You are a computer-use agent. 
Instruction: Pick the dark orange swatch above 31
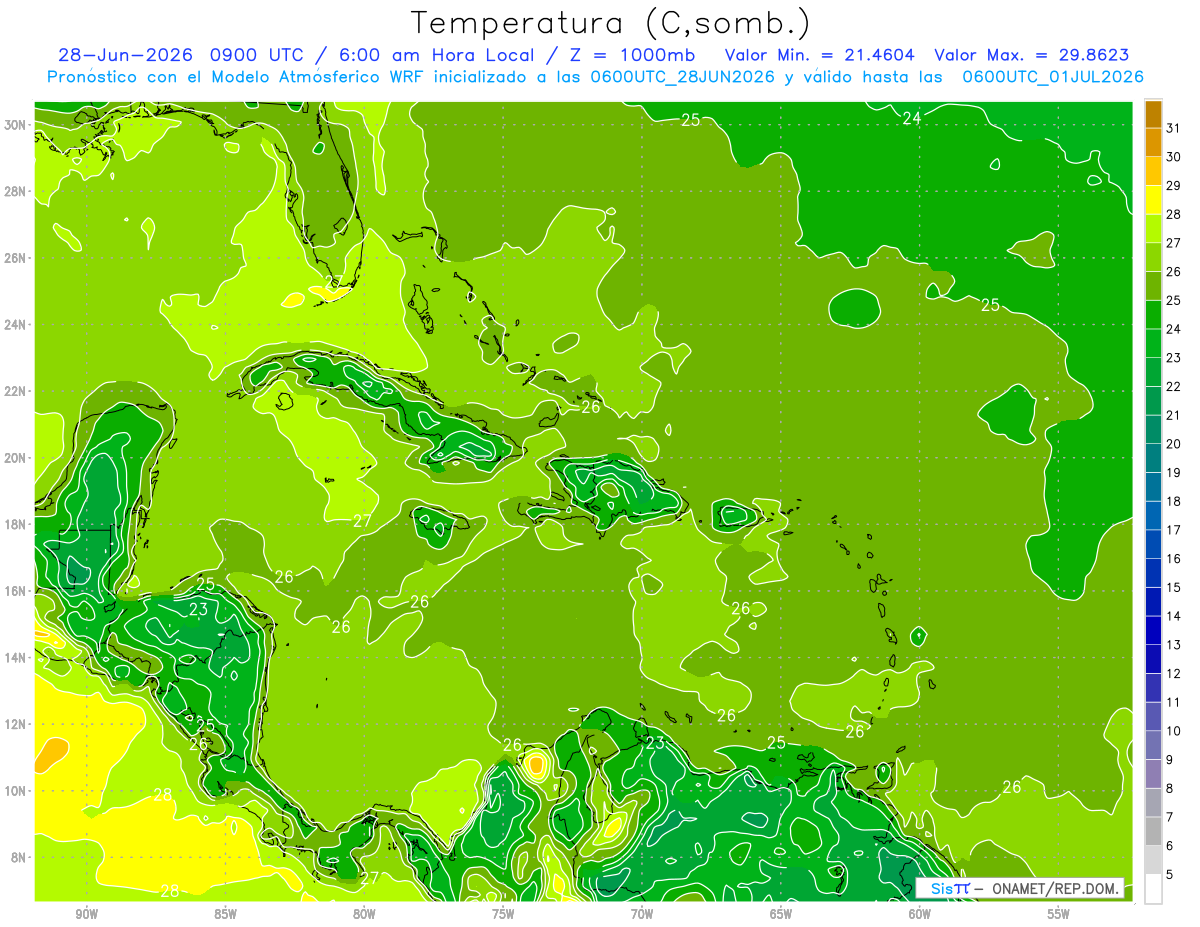pos(1152,114)
